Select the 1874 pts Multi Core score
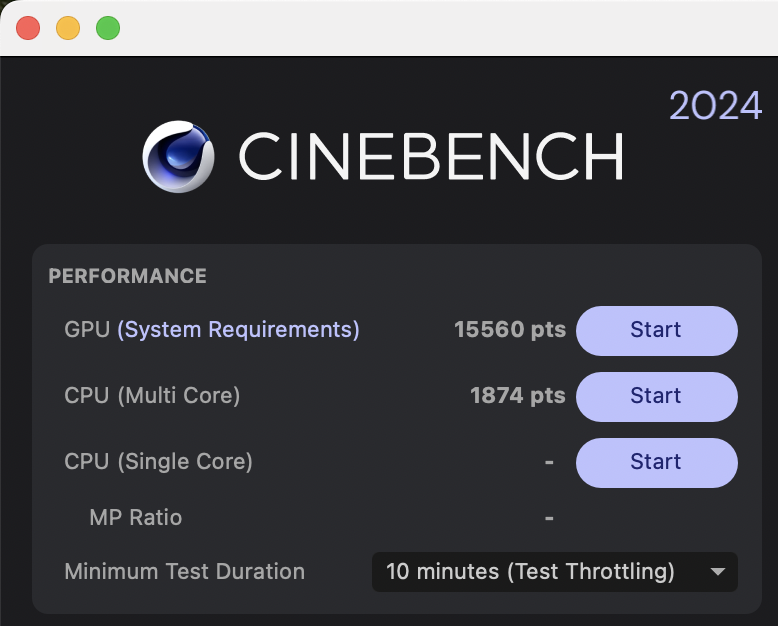The image size is (778, 626). (518, 395)
